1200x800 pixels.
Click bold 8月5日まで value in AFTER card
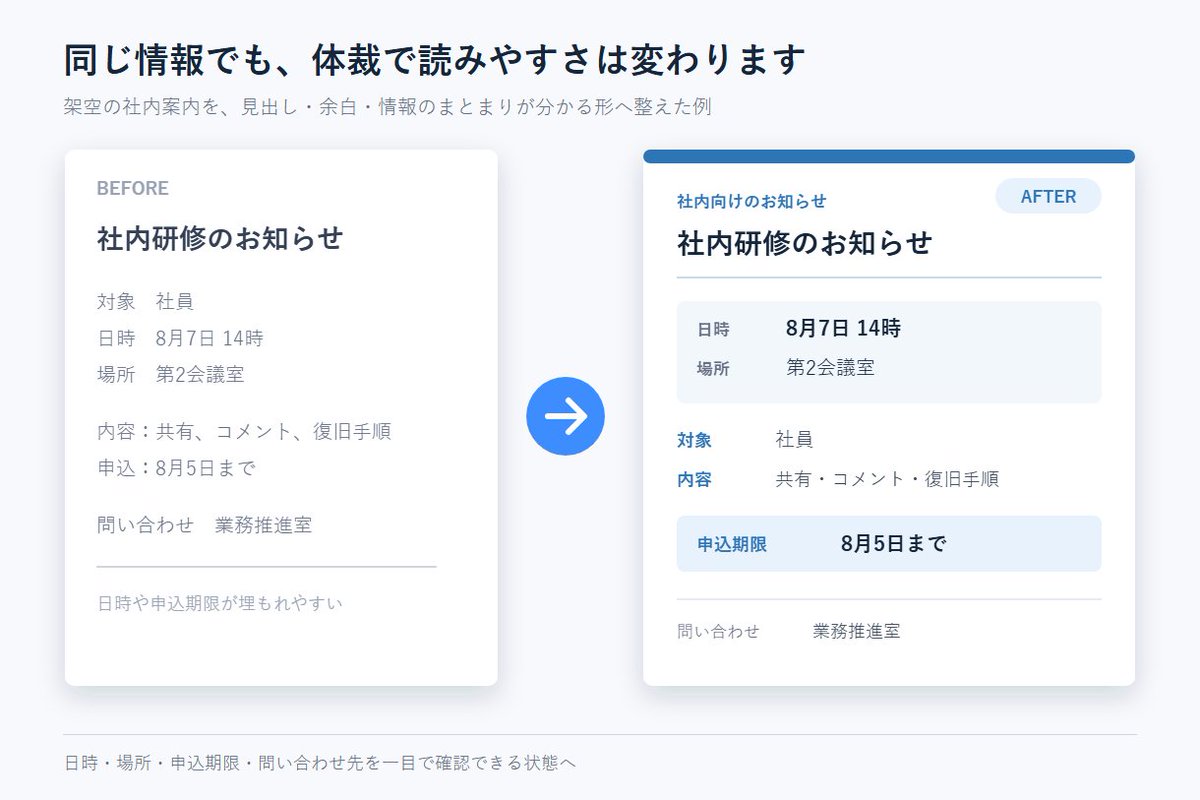coord(893,544)
